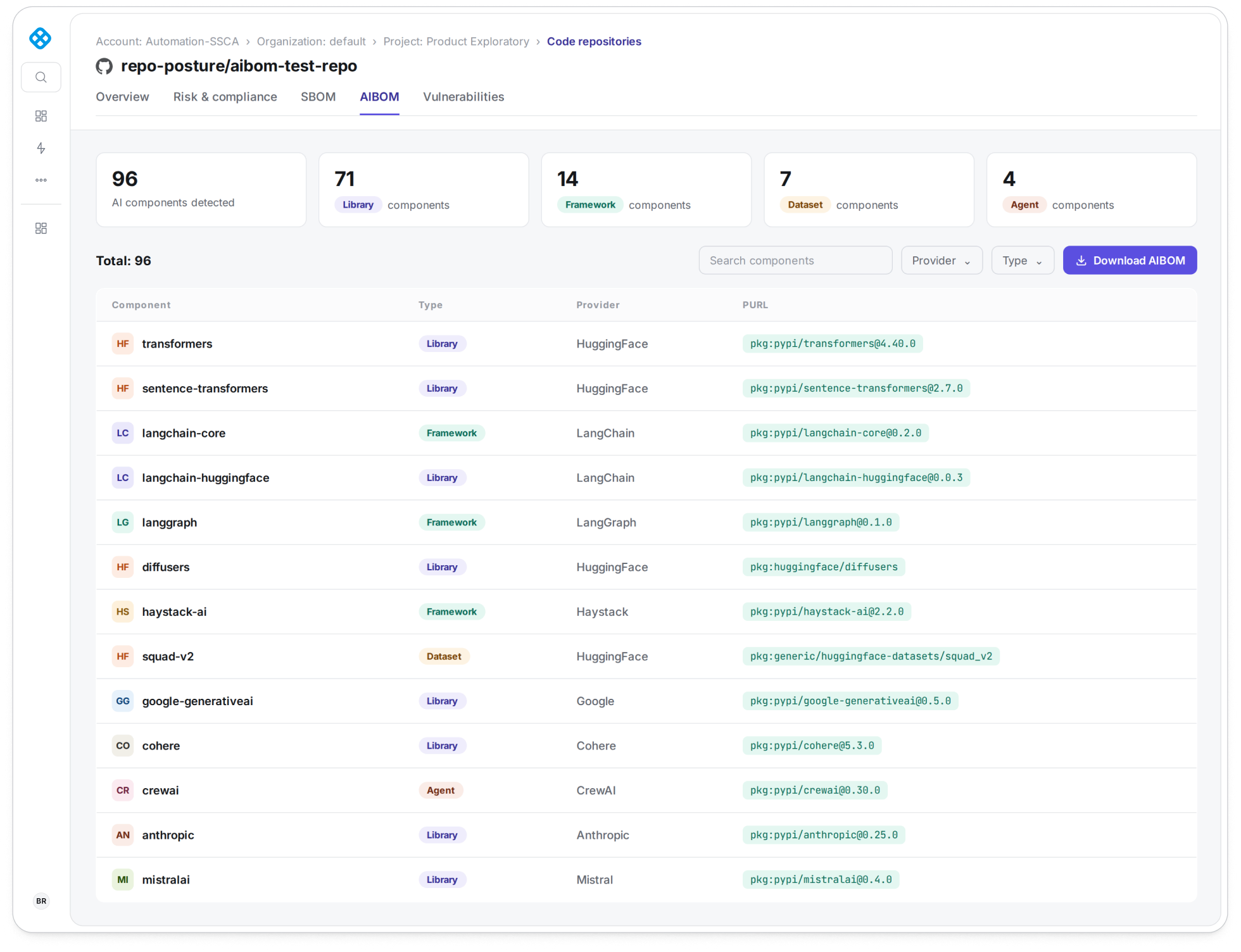Click the Type column header
1241x952 pixels.
point(431,305)
